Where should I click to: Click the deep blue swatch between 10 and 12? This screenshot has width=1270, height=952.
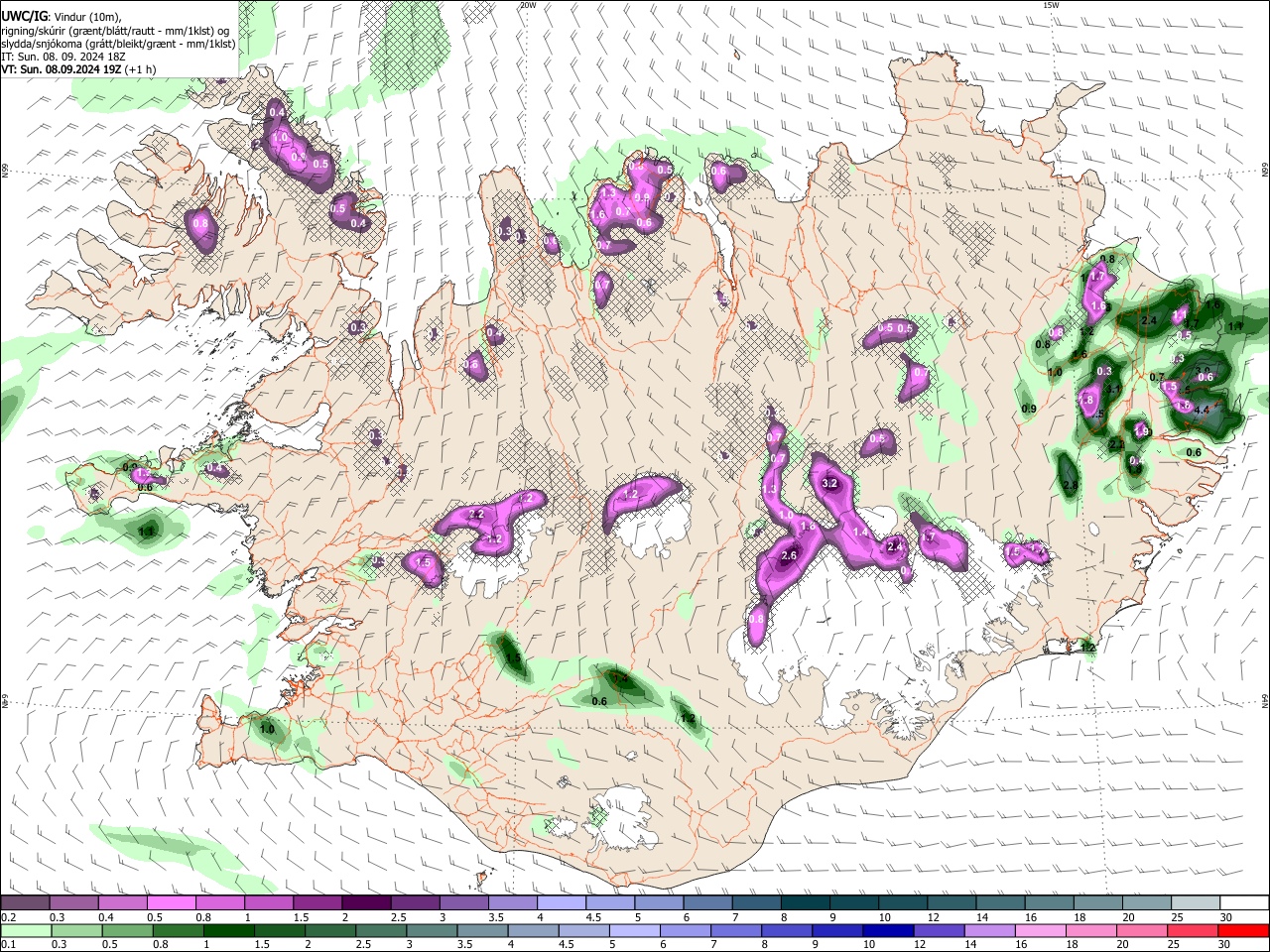click(889, 930)
